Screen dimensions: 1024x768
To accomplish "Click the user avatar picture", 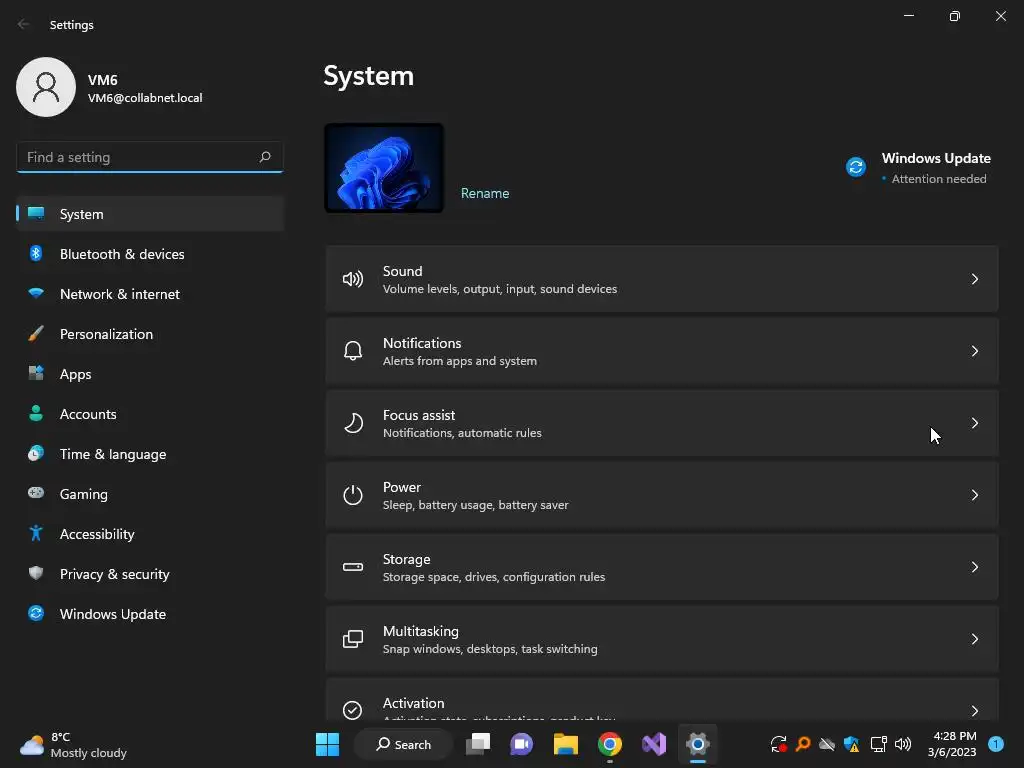I will click(46, 87).
